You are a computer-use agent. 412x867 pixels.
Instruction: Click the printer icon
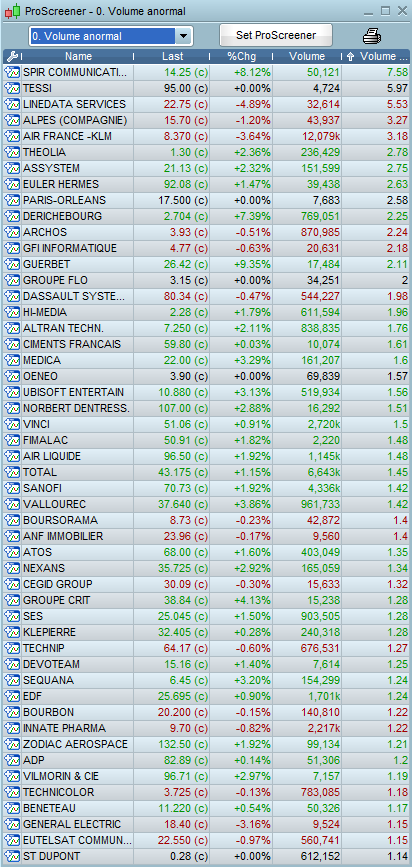pyautogui.click(x=372, y=36)
